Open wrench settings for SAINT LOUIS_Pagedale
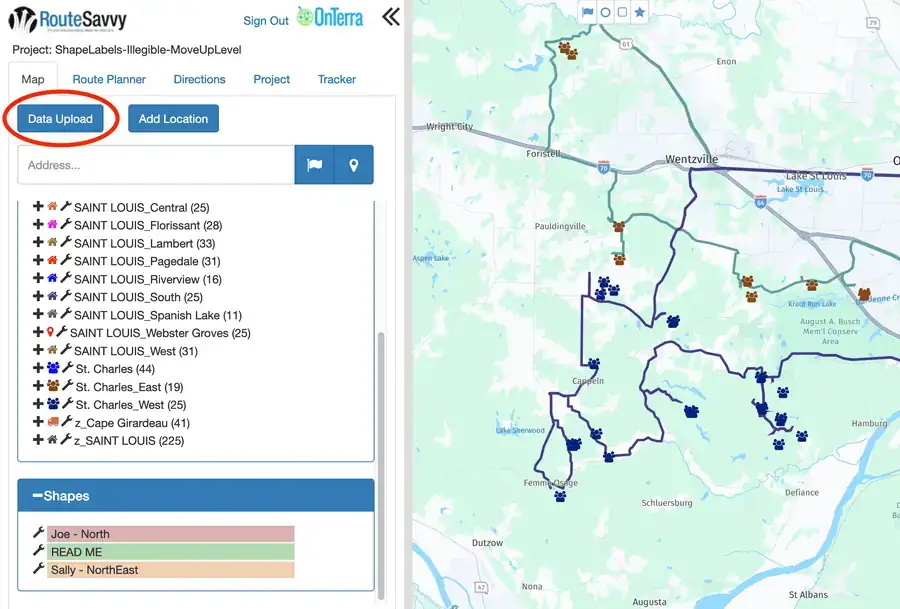 click(65, 260)
